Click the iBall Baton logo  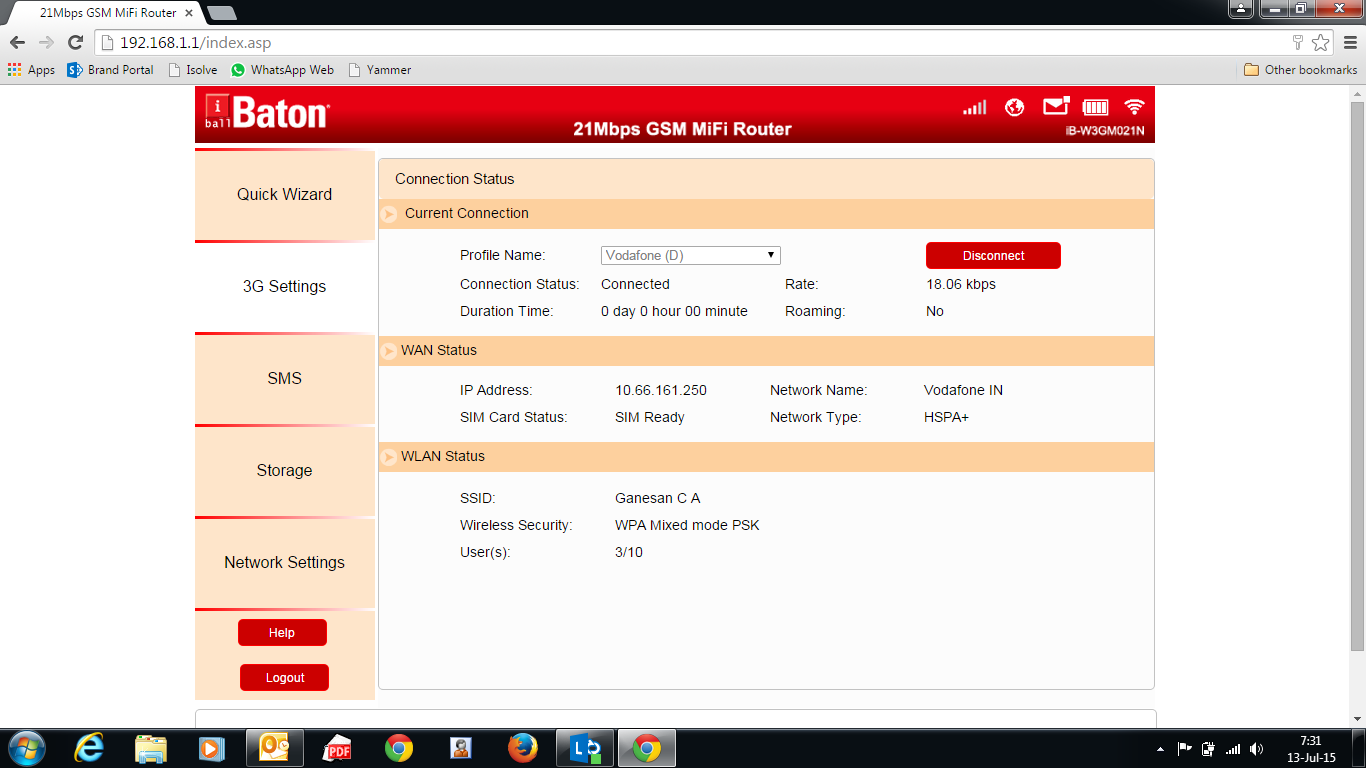tap(267, 112)
